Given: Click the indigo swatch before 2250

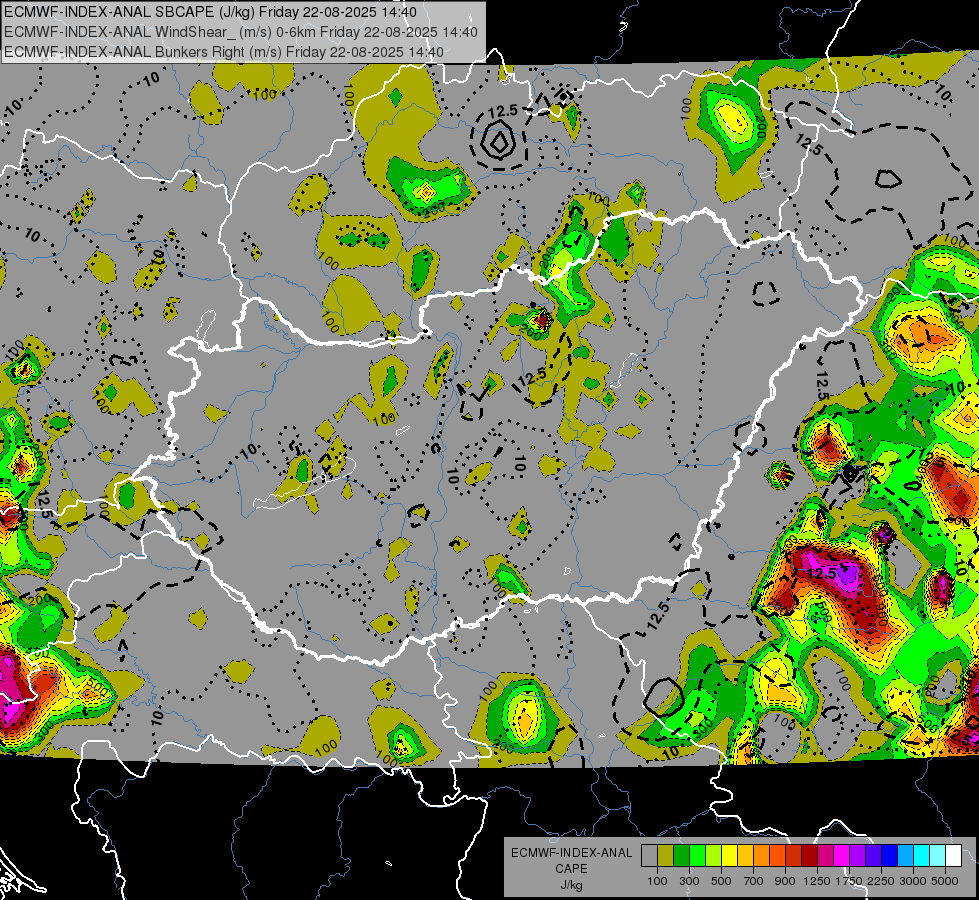Looking at the screenshot, I should pos(873,855).
